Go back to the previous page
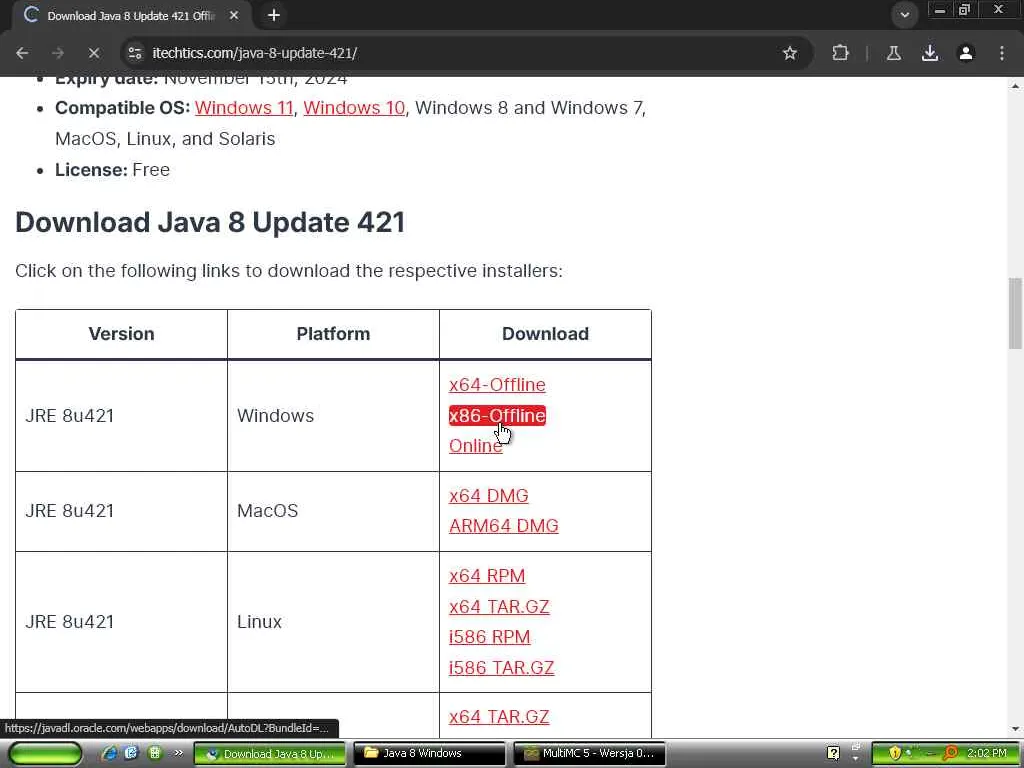 click(x=22, y=53)
